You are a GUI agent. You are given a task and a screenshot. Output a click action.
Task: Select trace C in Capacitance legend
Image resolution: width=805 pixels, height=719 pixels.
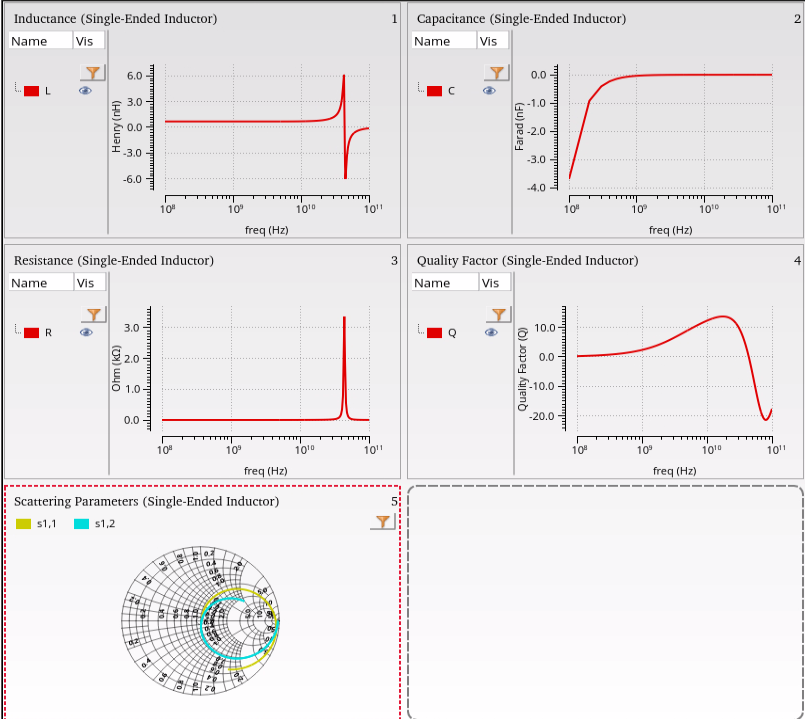[x=451, y=91]
